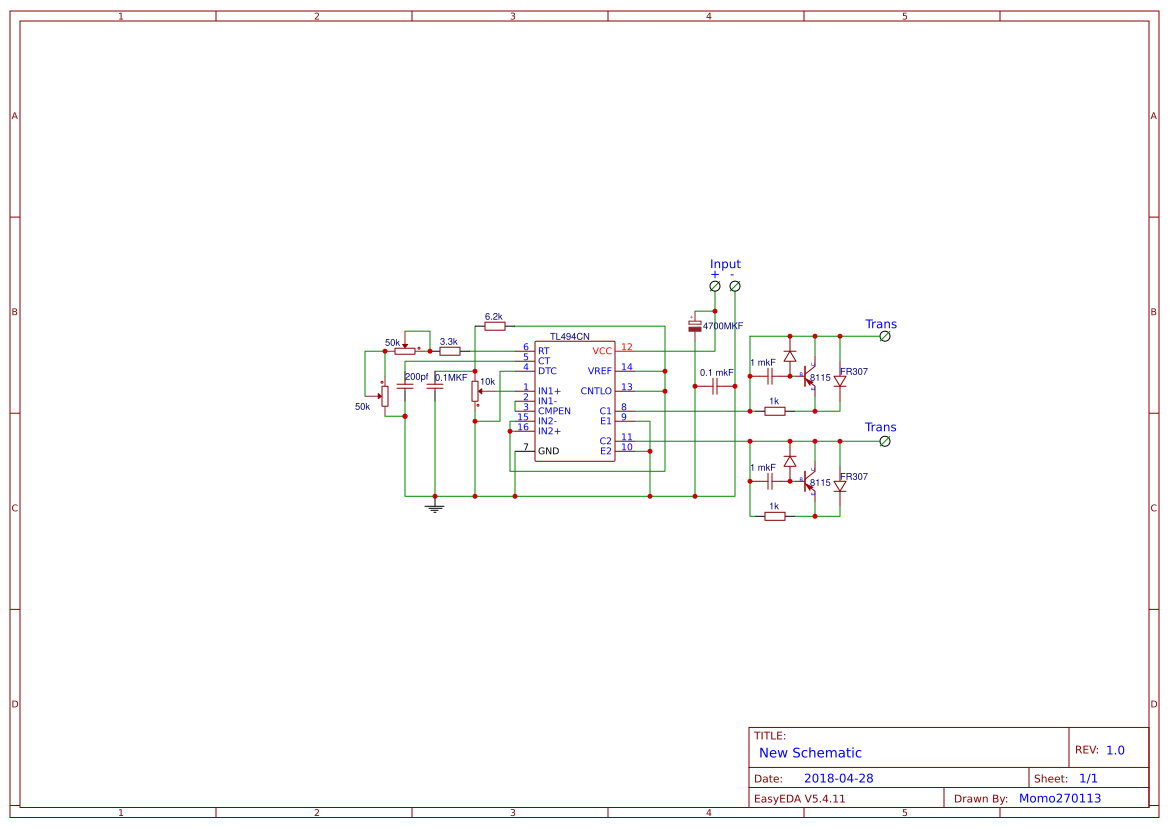Click the 4700MKF value label
The height and width of the screenshot is (828, 1169).
[722, 326]
